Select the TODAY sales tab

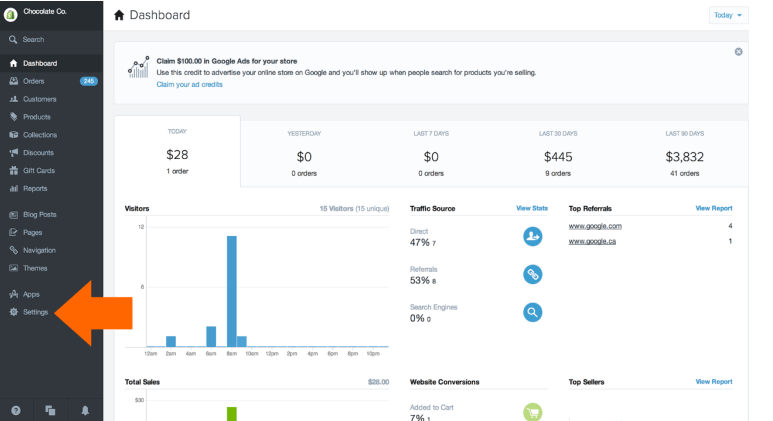tap(177, 151)
